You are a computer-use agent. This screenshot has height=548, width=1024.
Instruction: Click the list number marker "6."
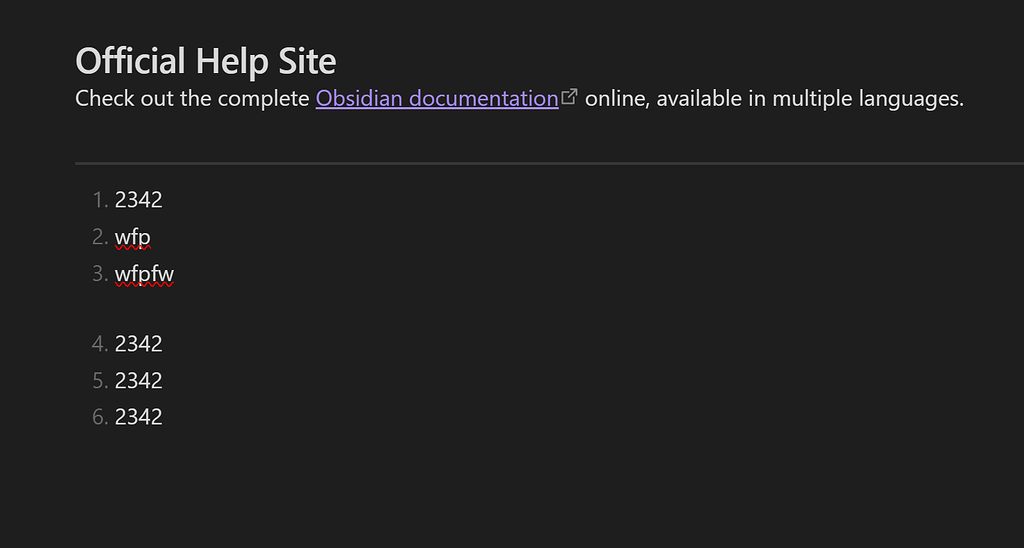(x=99, y=417)
